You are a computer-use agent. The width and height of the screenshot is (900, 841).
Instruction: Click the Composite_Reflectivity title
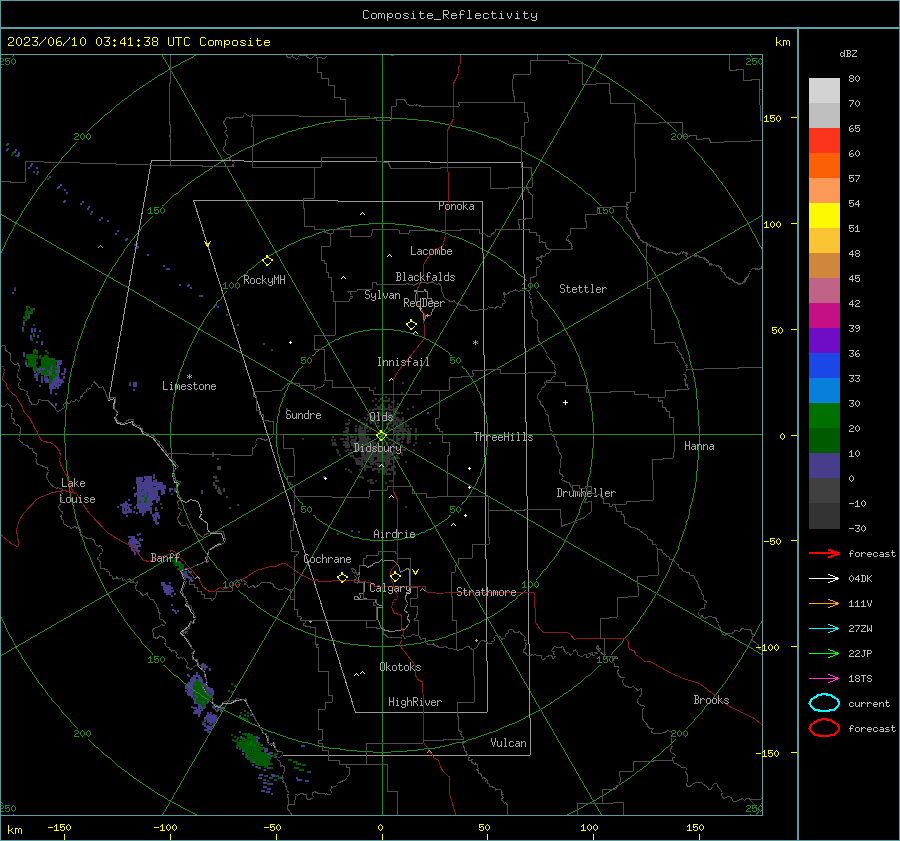coord(450,15)
